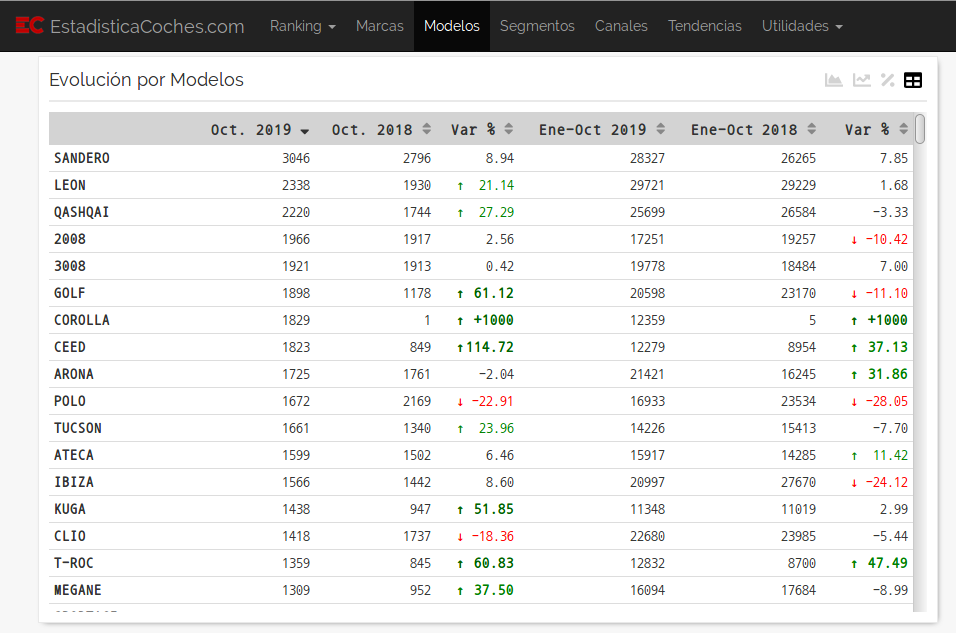The width and height of the screenshot is (956, 633).
Task: Select the Modelos tab
Action: (452, 26)
